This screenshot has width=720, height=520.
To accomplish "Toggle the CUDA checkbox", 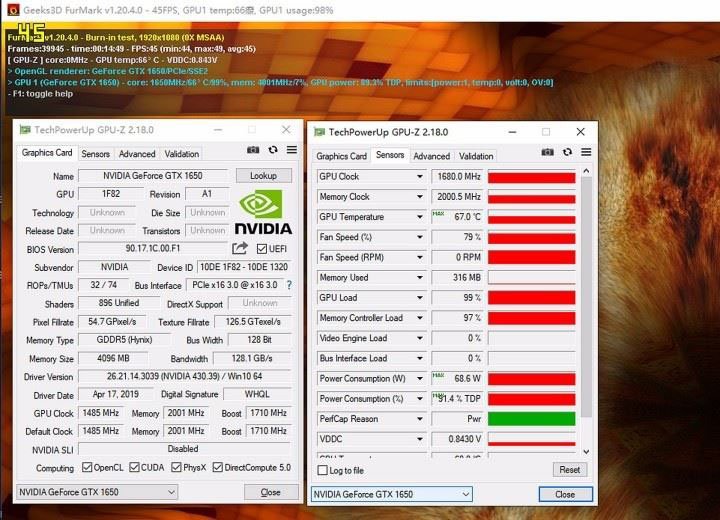I will point(134,467).
